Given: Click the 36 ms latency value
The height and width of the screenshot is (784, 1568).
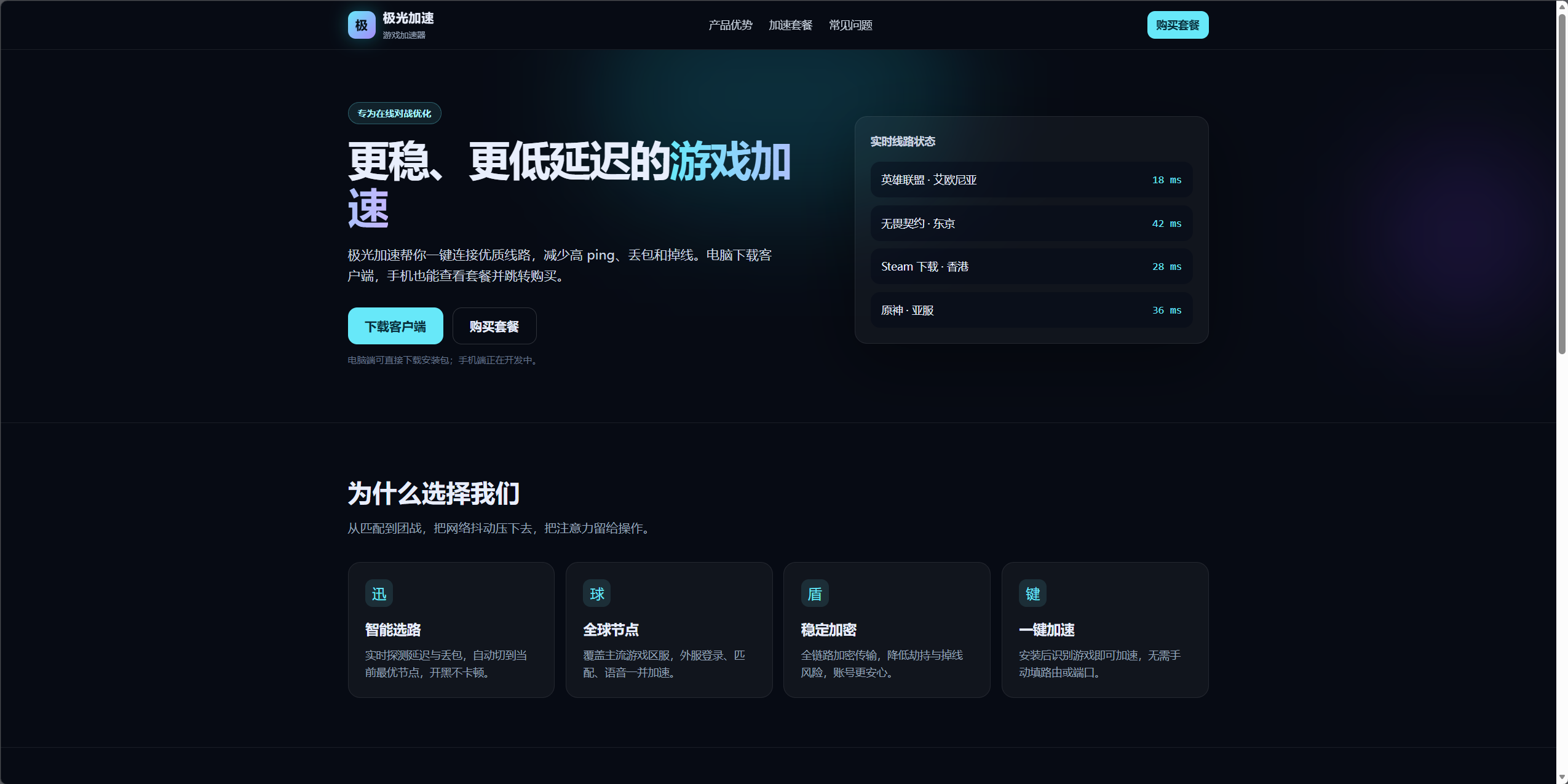Looking at the screenshot, I should pyautogui.click(x=1166, y=311).
